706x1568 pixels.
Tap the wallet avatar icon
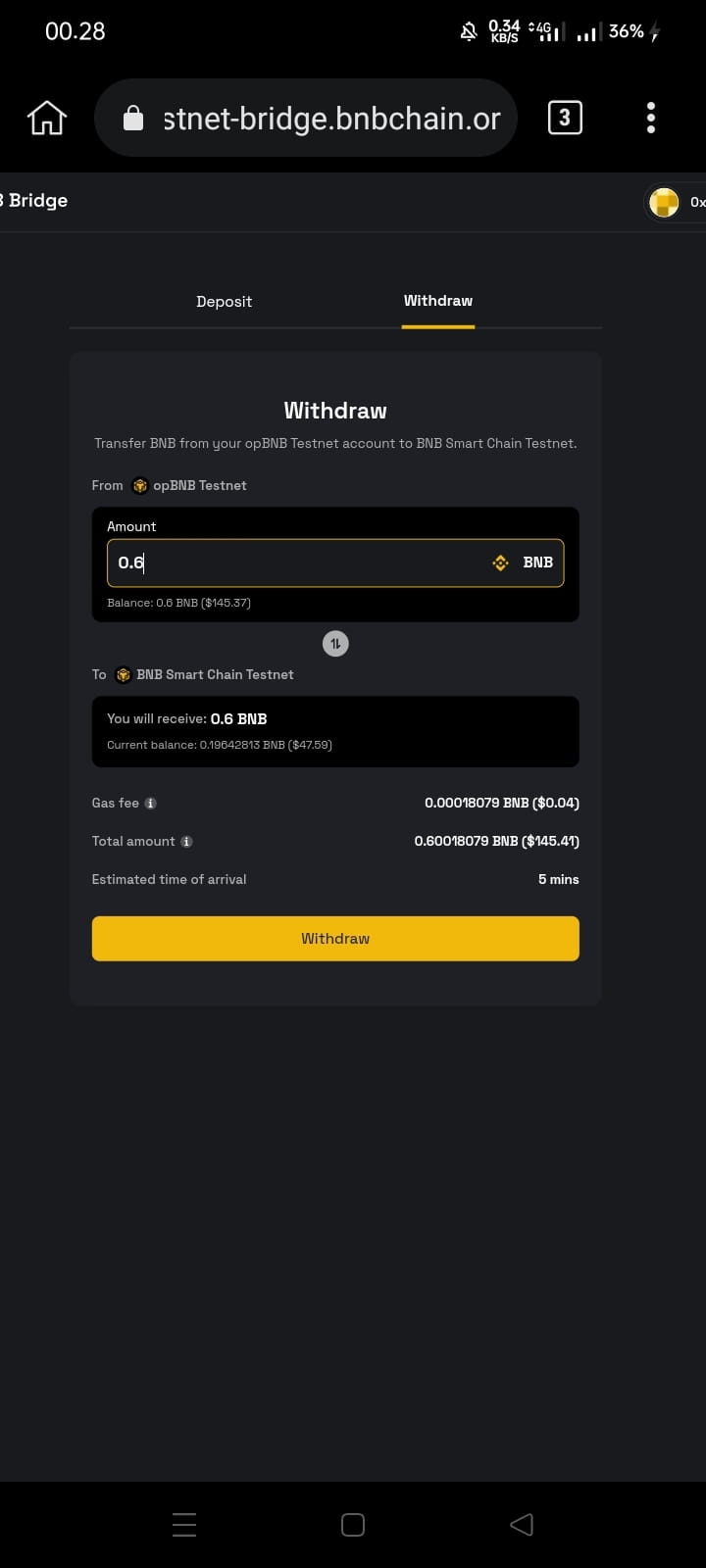click(665, 202)
